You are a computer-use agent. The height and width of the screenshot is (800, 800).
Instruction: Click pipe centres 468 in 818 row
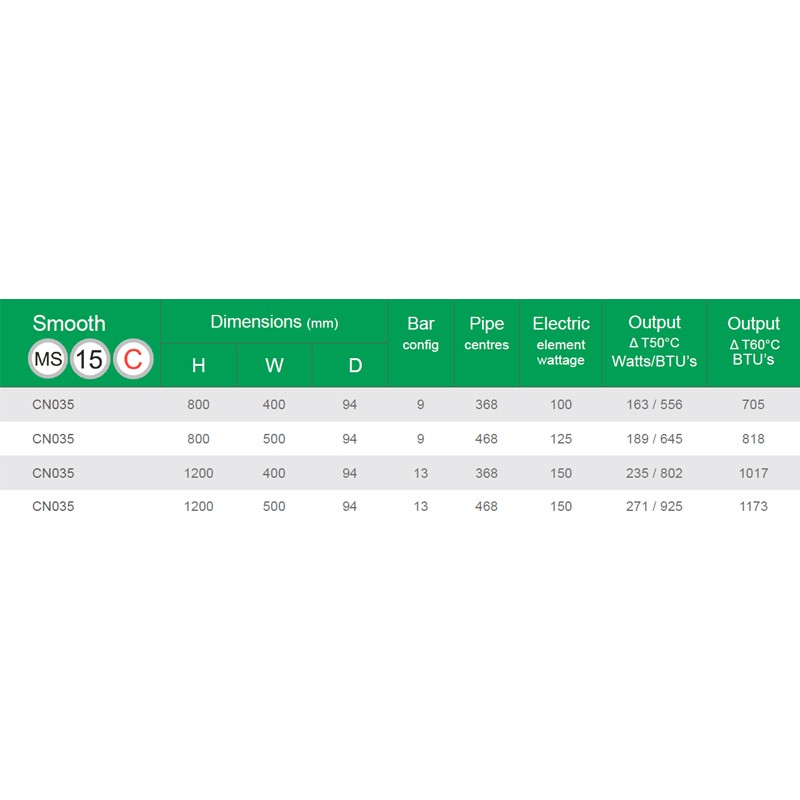pos(486,439)
